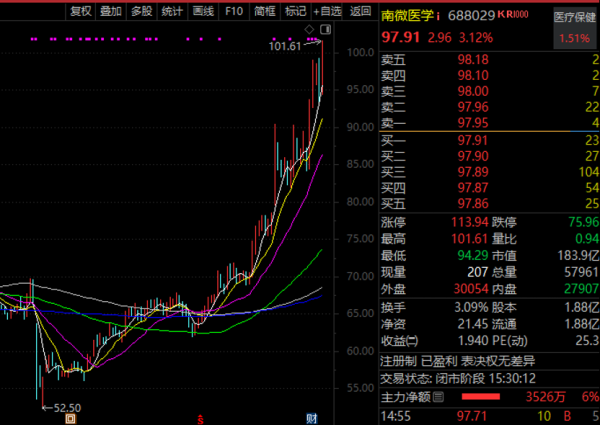The image size is (600, 425).
Task: Open the 画线 drawing tools
Action: [203, 11]
